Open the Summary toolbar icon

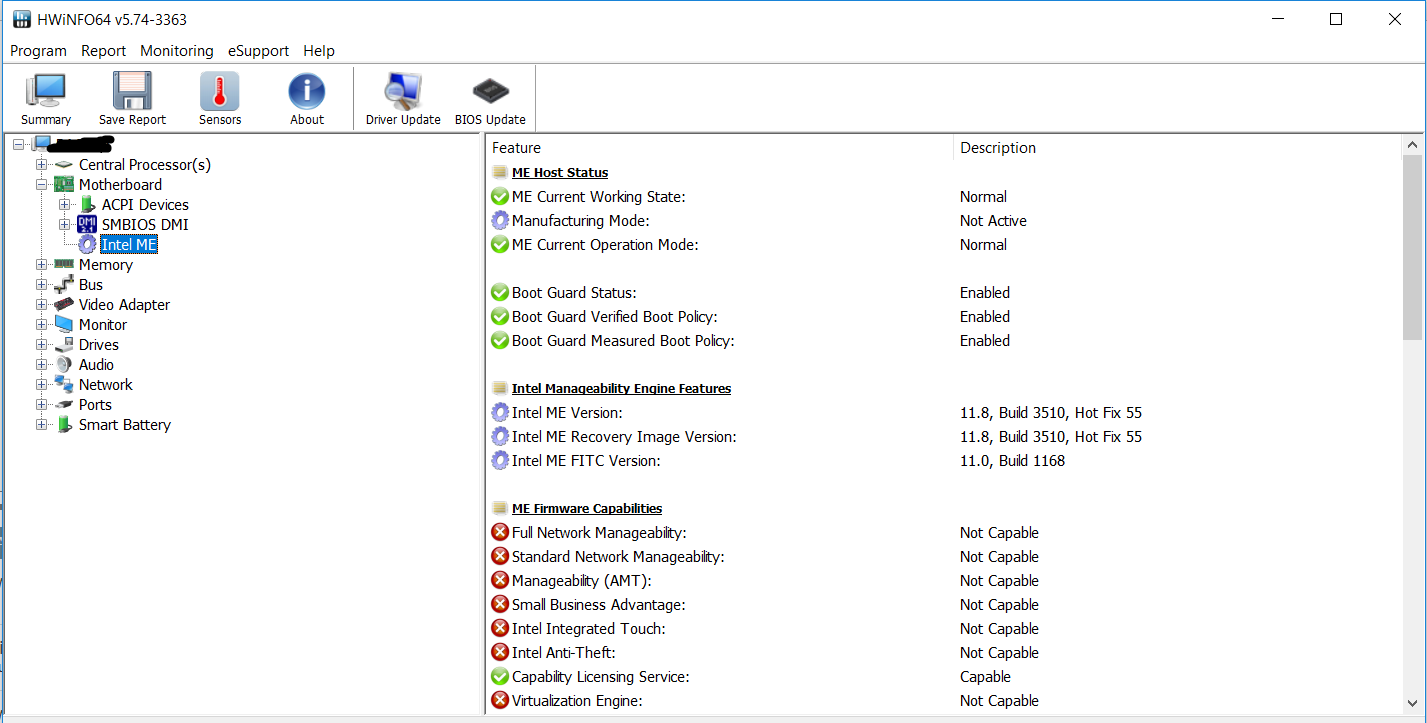(46, 99)
